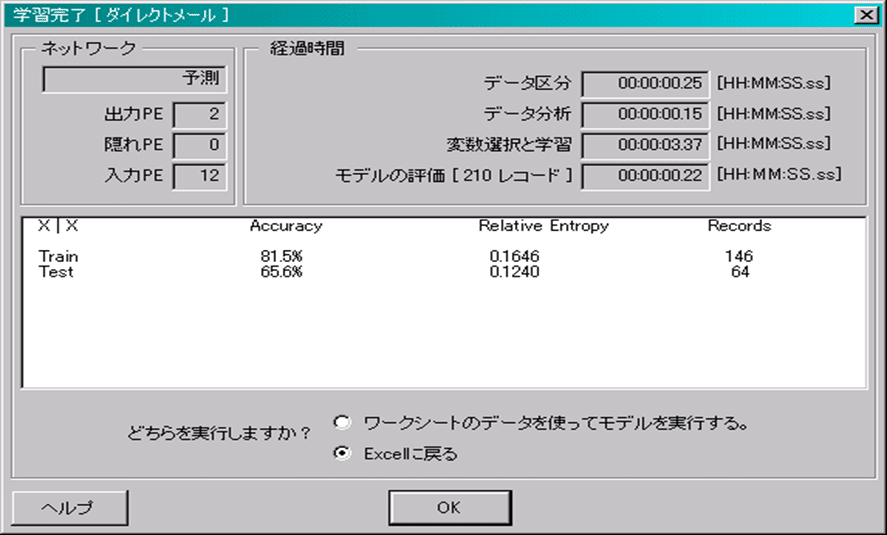Click the 出力PE value field

click(200, 114)
